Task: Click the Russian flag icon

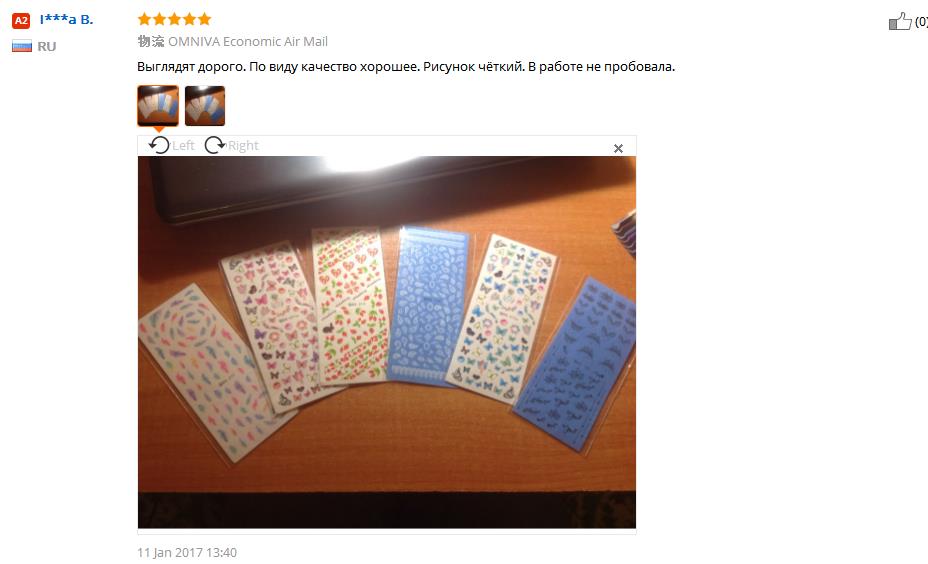Action: (x=22, y=46)
